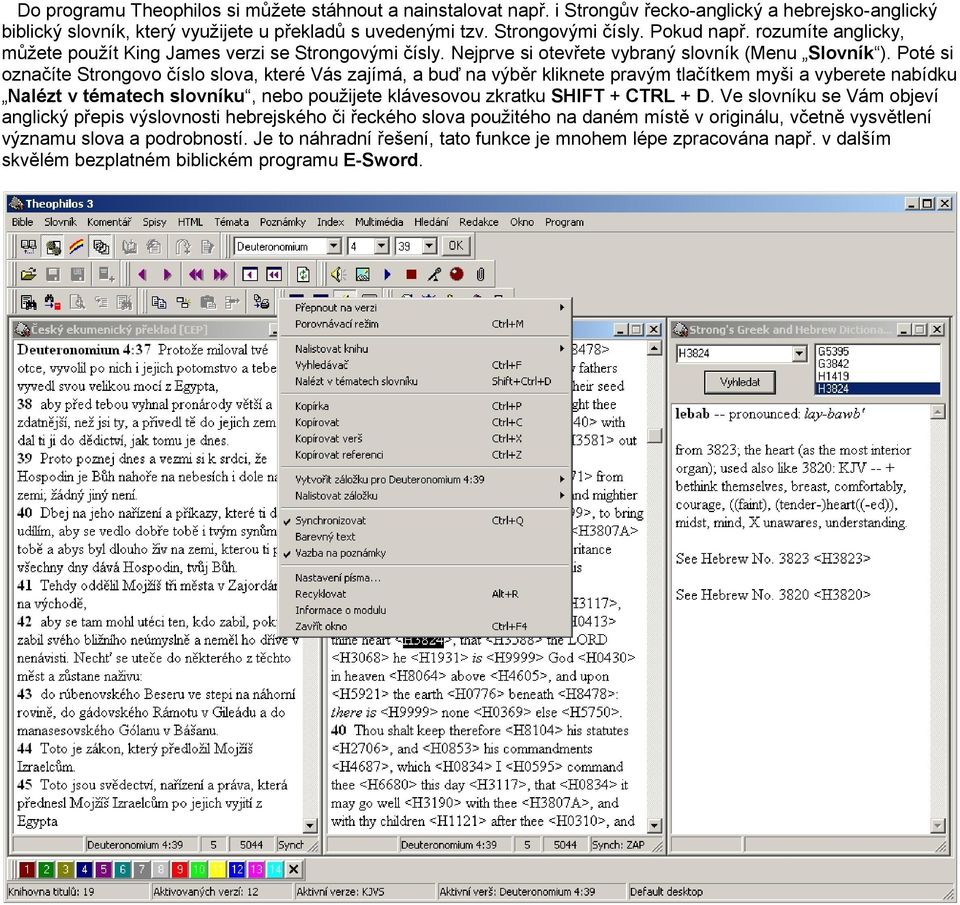The height and width of the screenshot is (905, 960).
Task: Expand the Nalistovat záložku submenu
Action: (424, 496)
